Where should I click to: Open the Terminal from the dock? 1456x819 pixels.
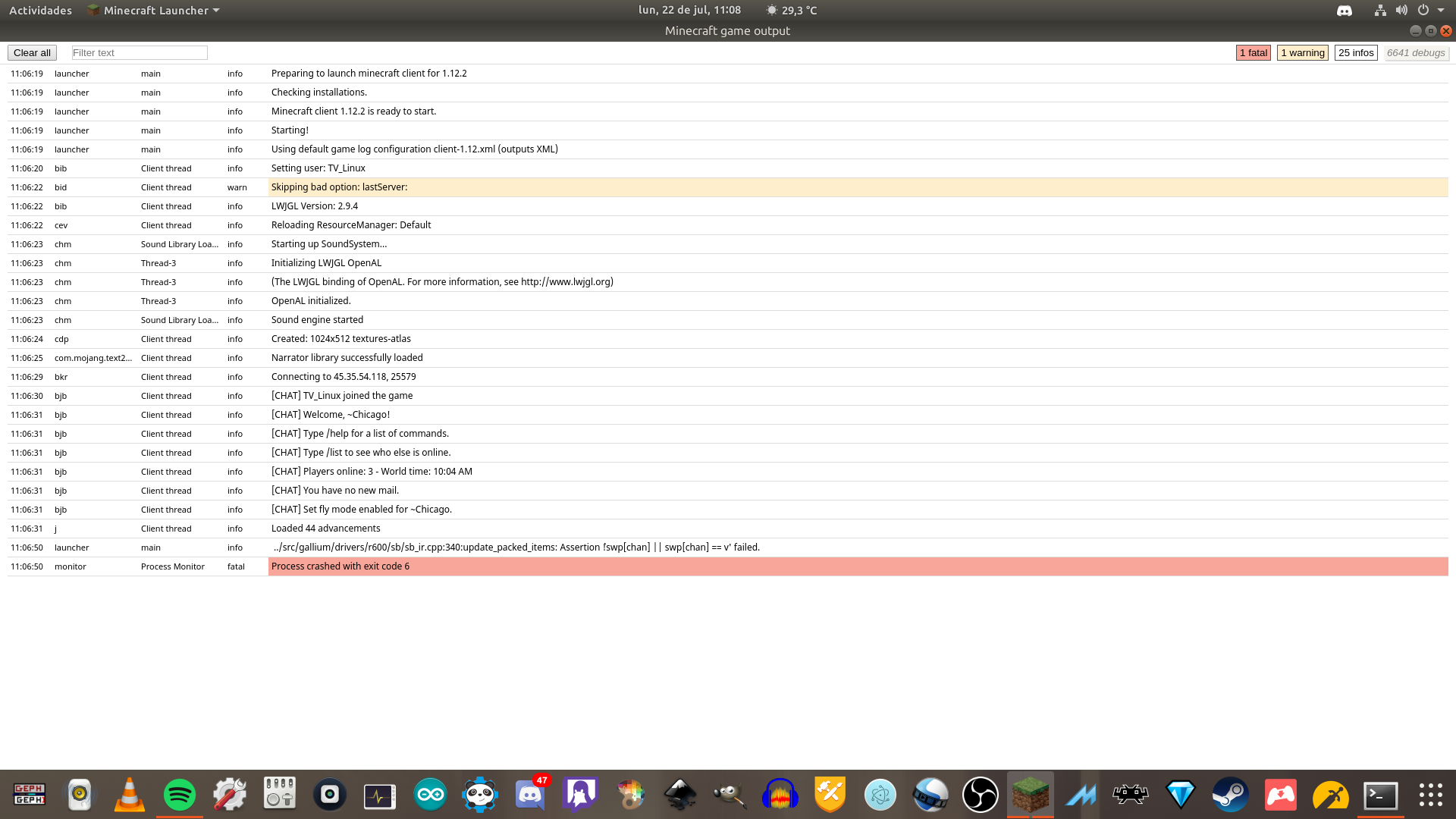tap(1380, 795)
